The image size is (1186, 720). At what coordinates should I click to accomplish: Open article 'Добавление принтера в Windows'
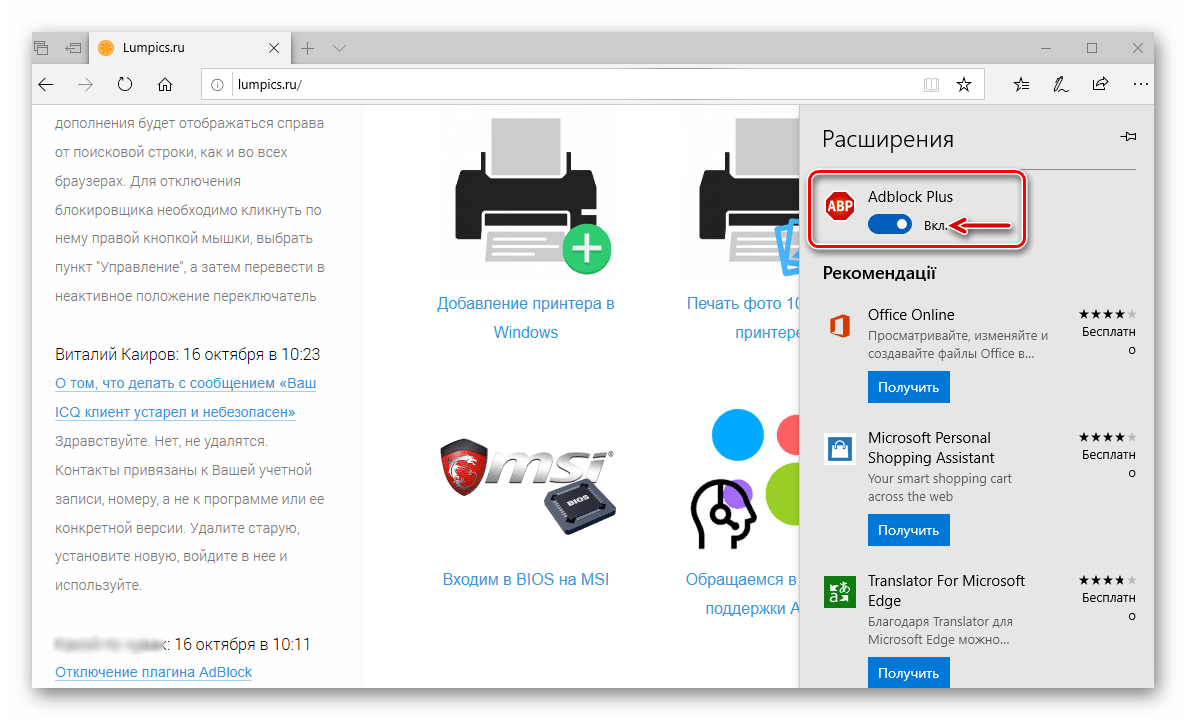(526, 318)
